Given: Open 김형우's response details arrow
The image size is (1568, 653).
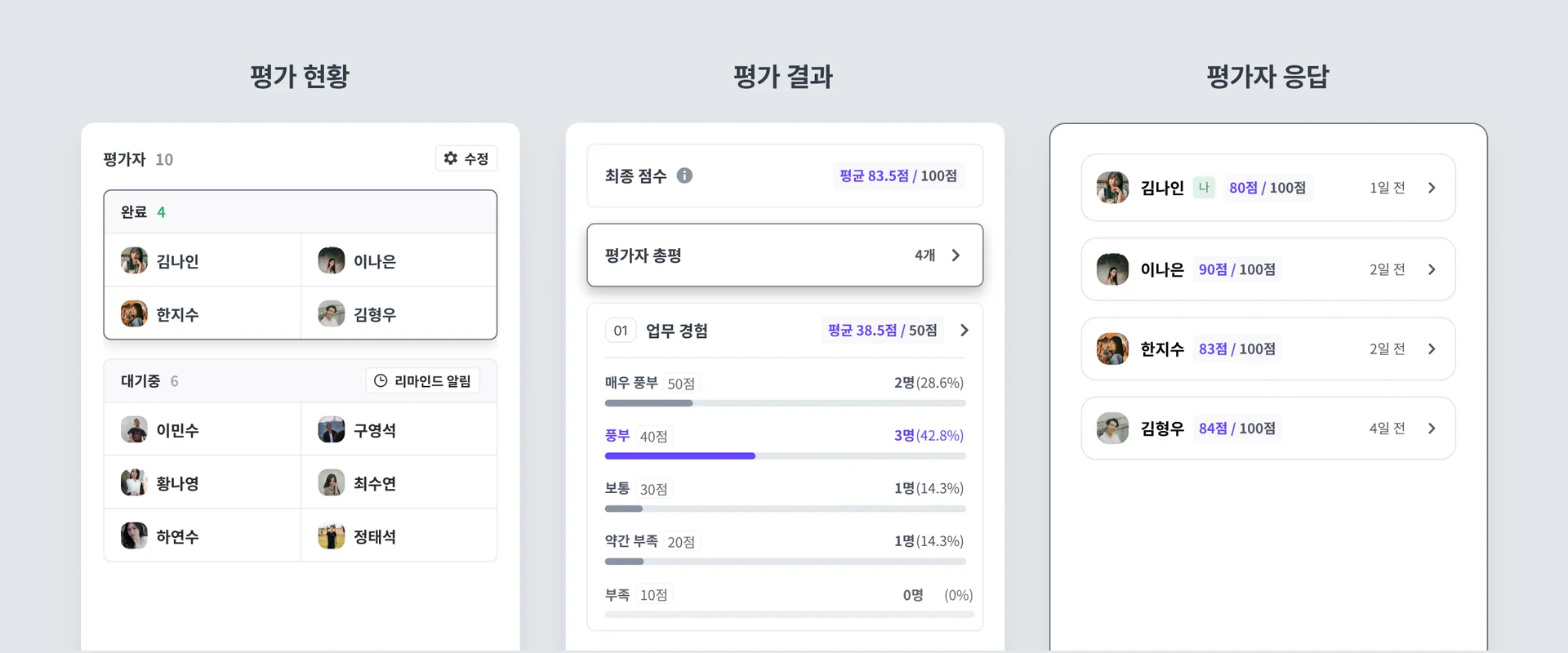Looking at the screenshot, I should tap(1431, 428).
